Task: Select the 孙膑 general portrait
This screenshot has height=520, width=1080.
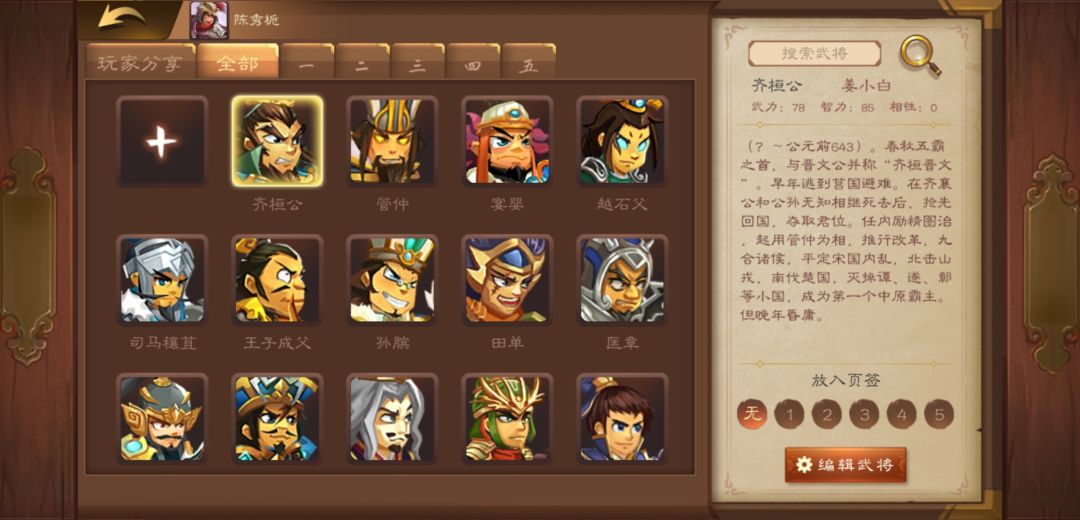Action: [x=392, y=280]
